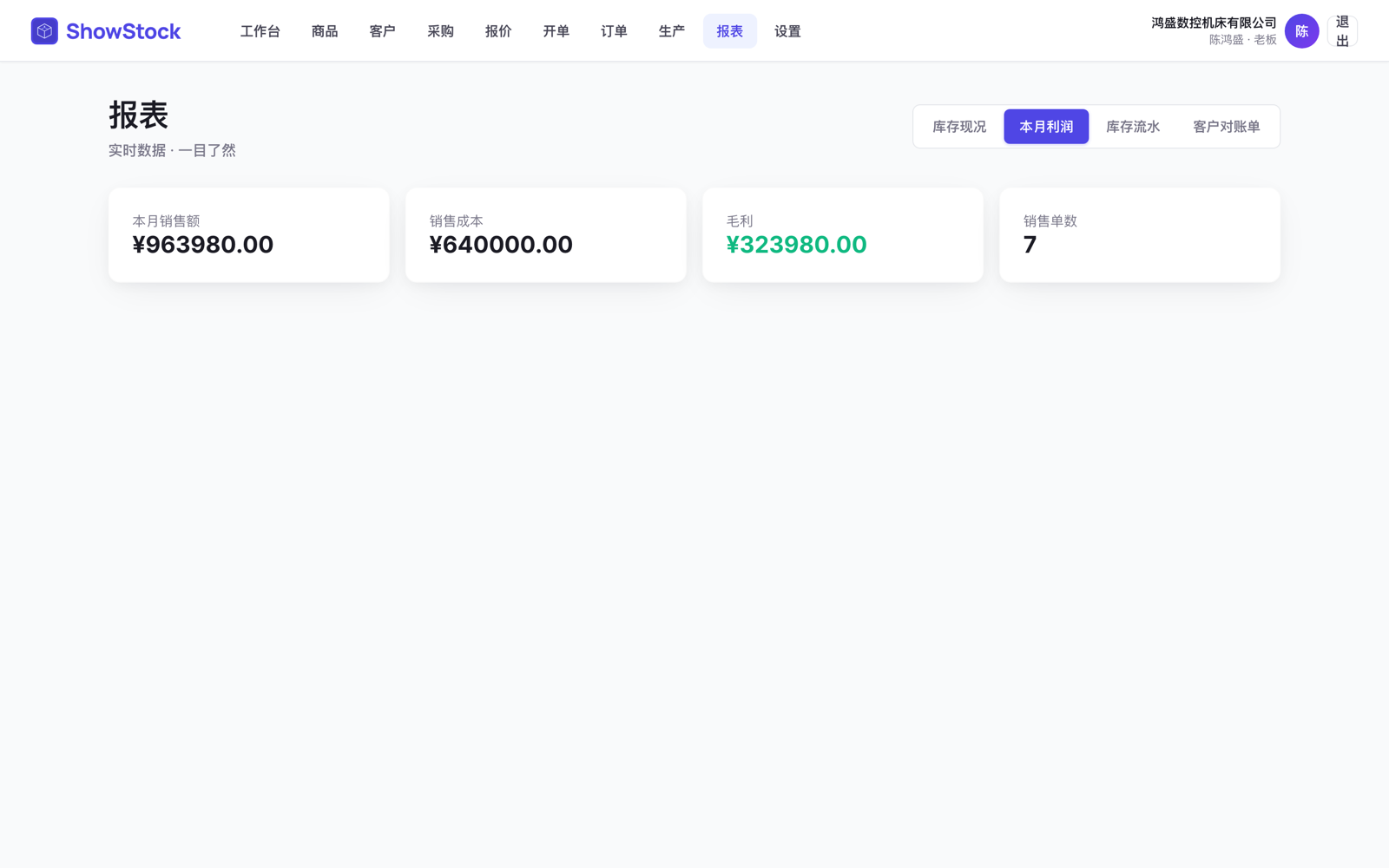Image resolution: width=1389 pixels, height=868 pixels.
Task: Click the 本月销售额 summary card
Action: click(x=249, y=235)
